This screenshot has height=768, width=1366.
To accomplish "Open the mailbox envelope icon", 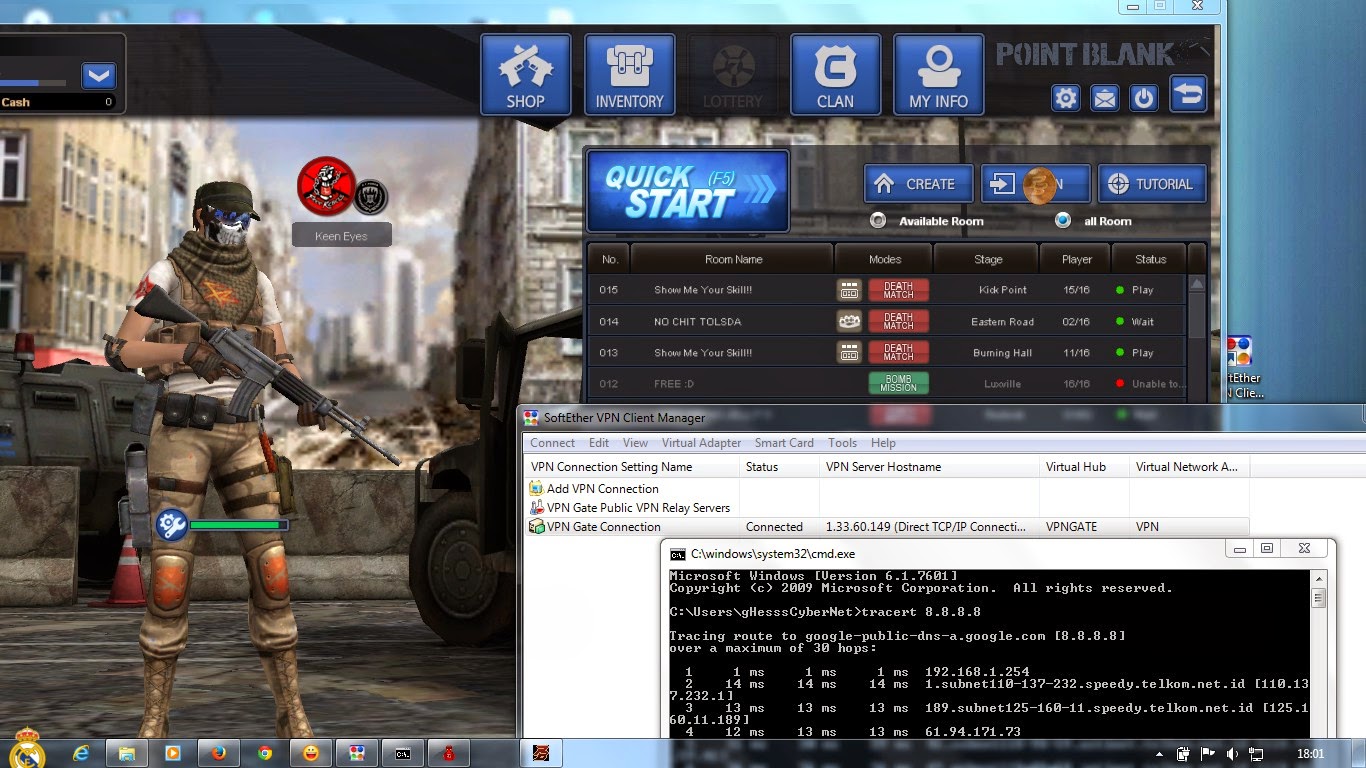I will (x=1105, y=98).
